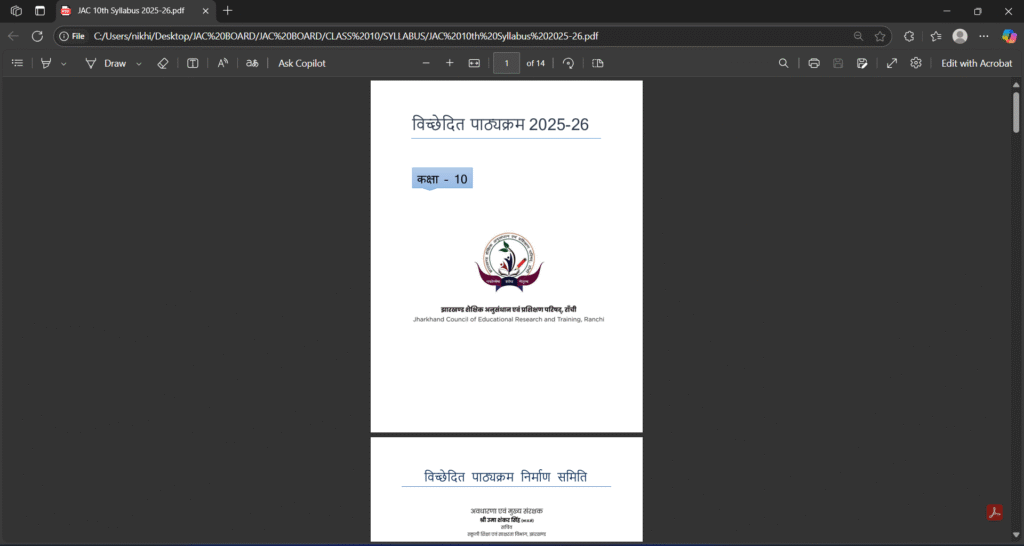Expand the Draw options dropdown arrow

[139, 64]
